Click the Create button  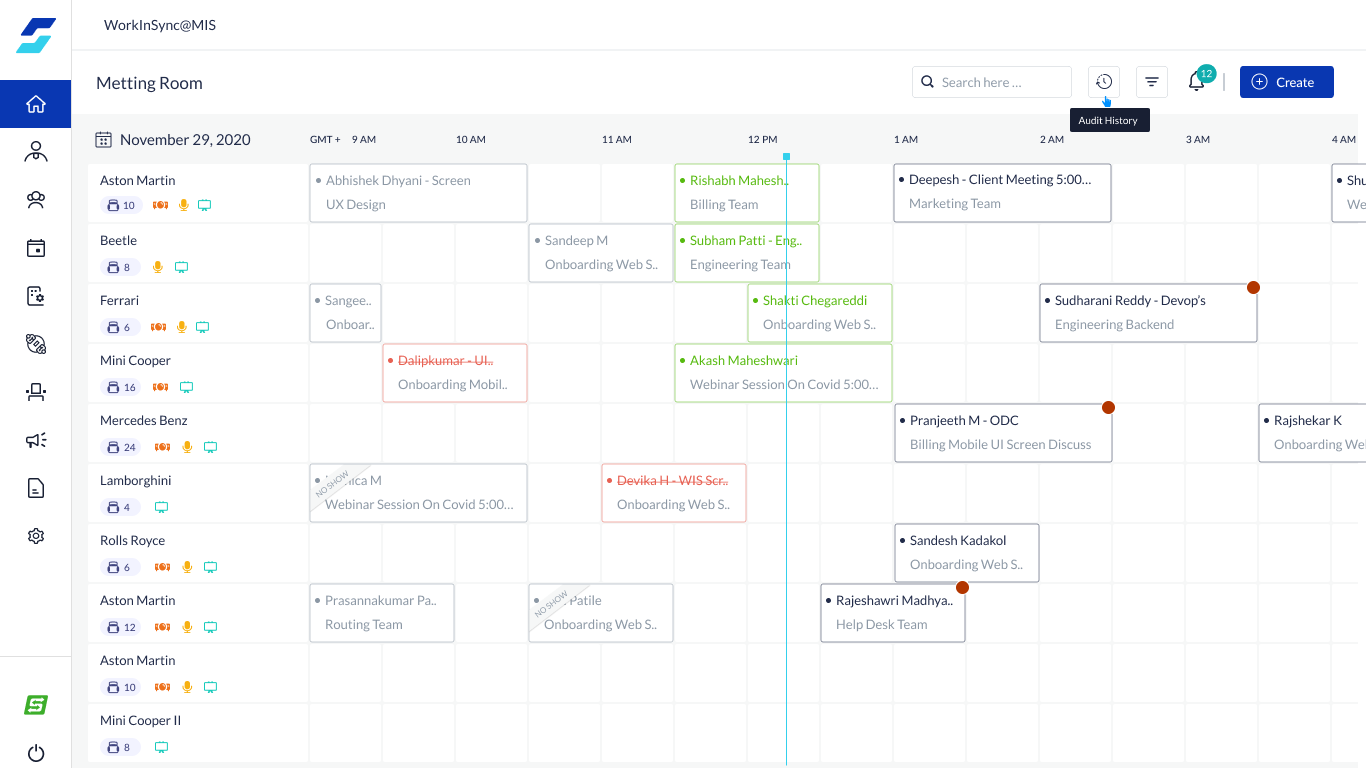(1287, 82)
